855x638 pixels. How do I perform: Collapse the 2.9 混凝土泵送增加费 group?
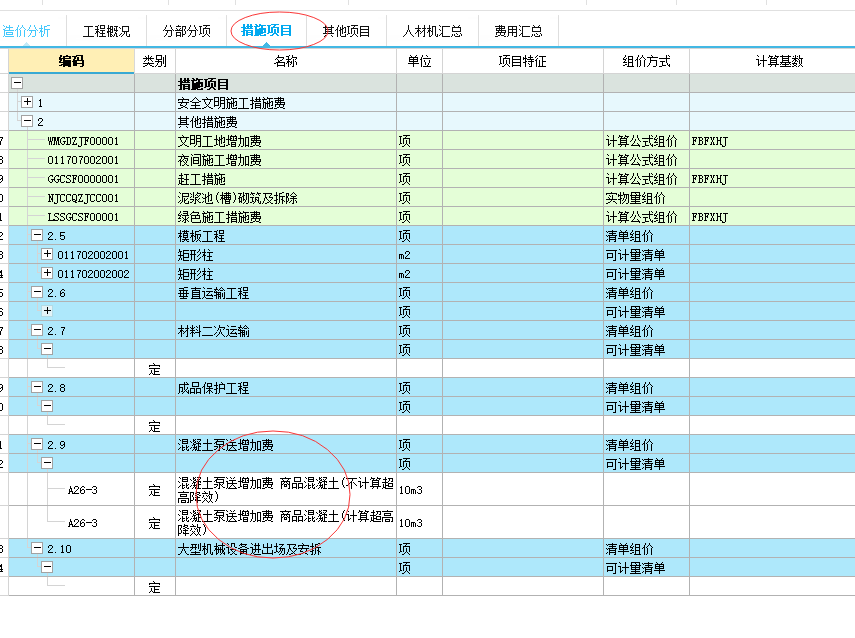pyautogui.click(x=37, y=444)
